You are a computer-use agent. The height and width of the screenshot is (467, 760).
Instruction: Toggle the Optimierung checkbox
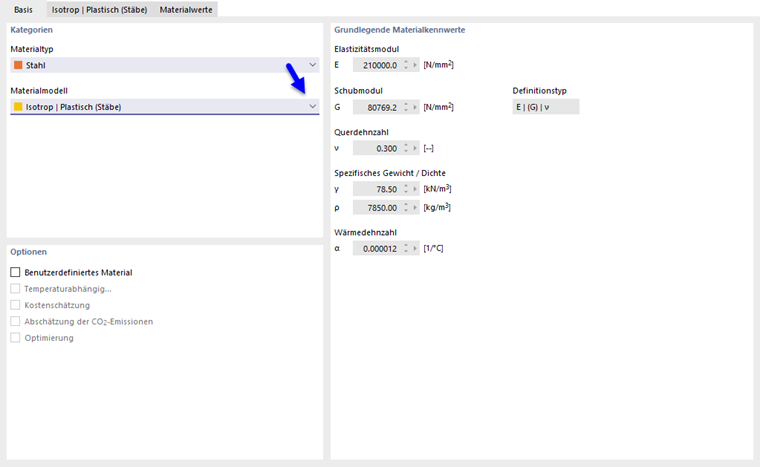click(16, 338)
